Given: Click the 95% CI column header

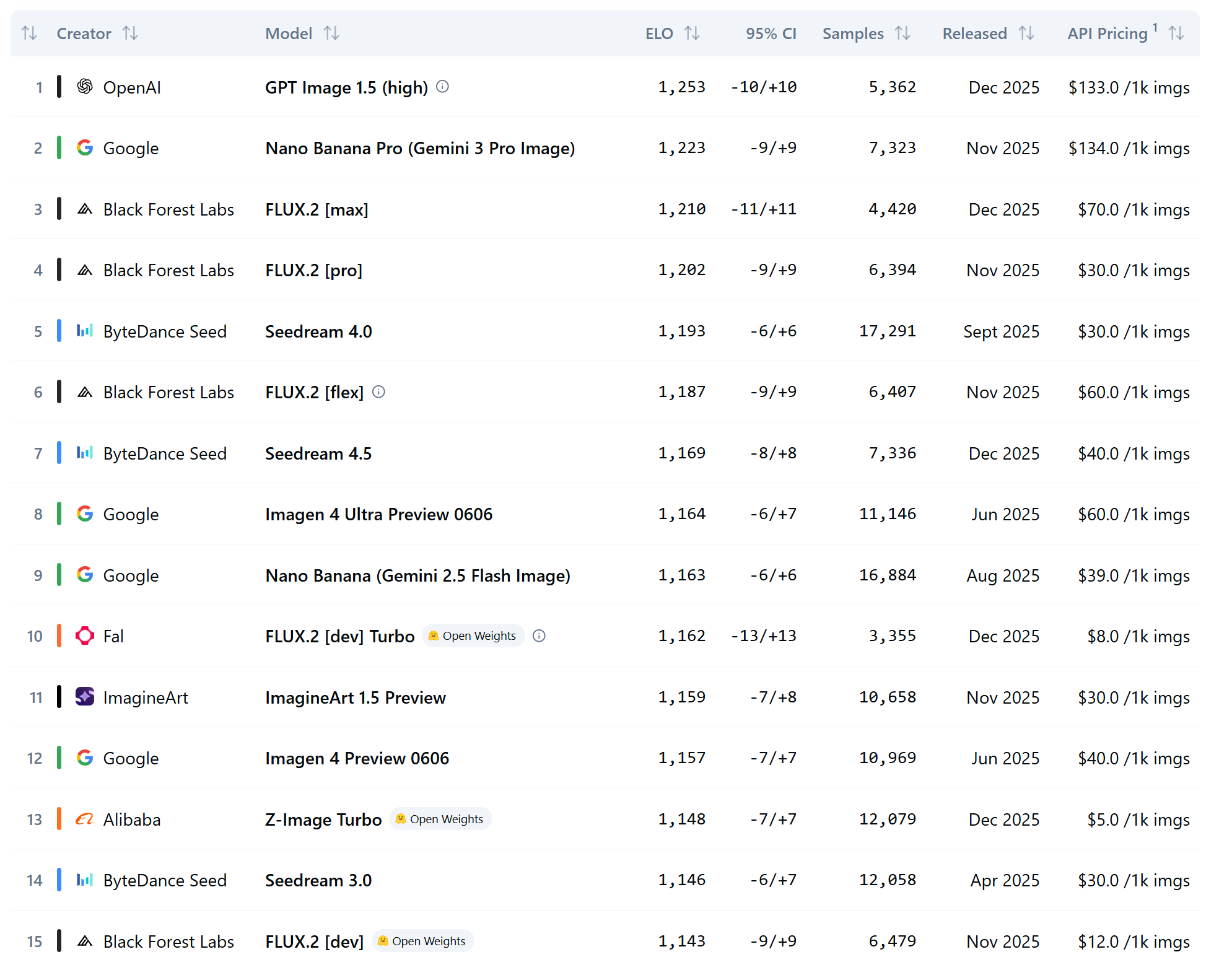Looking at the screenshot, I should (771, 33).
